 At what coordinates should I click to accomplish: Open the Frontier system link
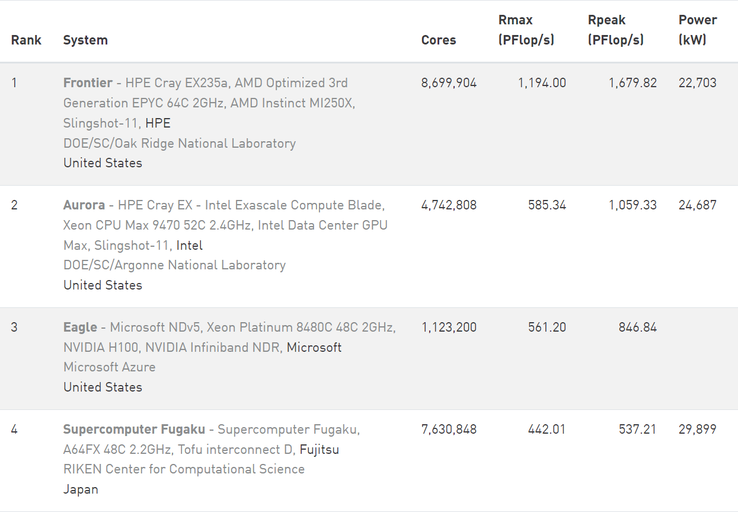(x=88, y=83)
